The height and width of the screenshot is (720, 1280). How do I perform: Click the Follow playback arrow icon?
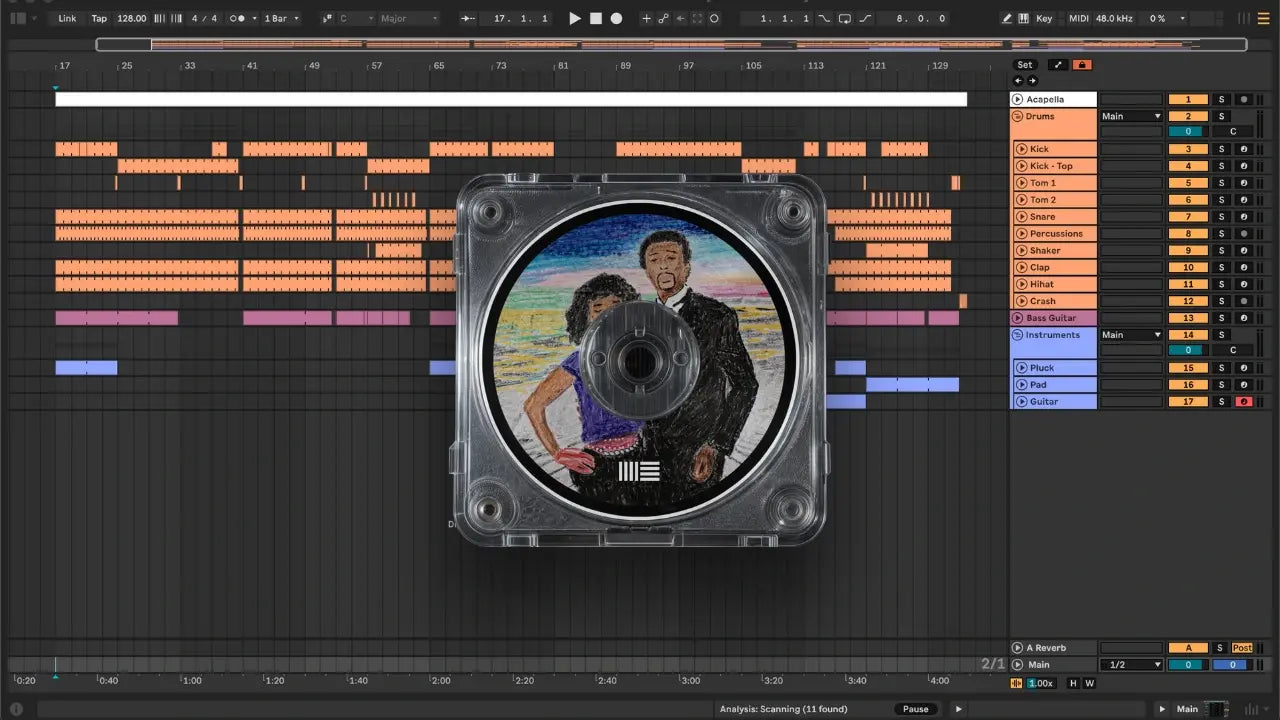468,18
